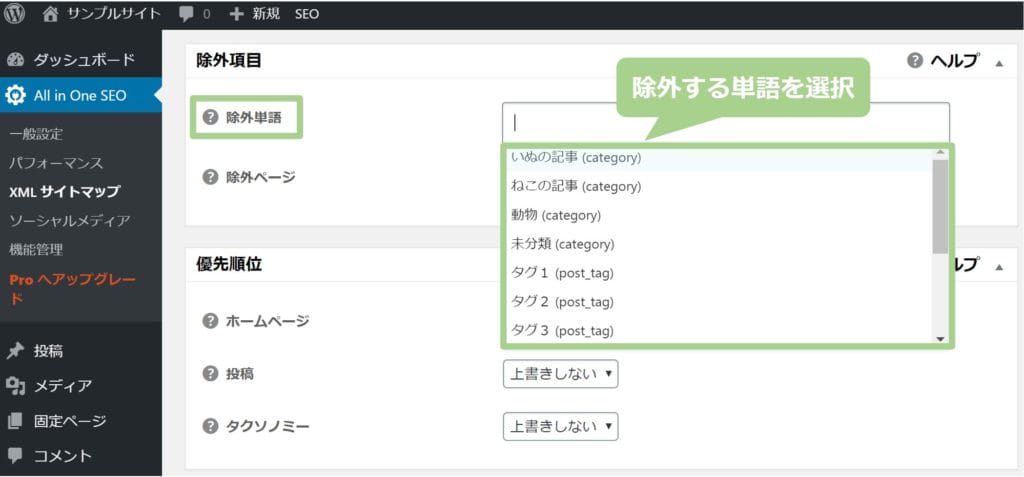Open the 固定ページ sidebar menu

point(81,421)
